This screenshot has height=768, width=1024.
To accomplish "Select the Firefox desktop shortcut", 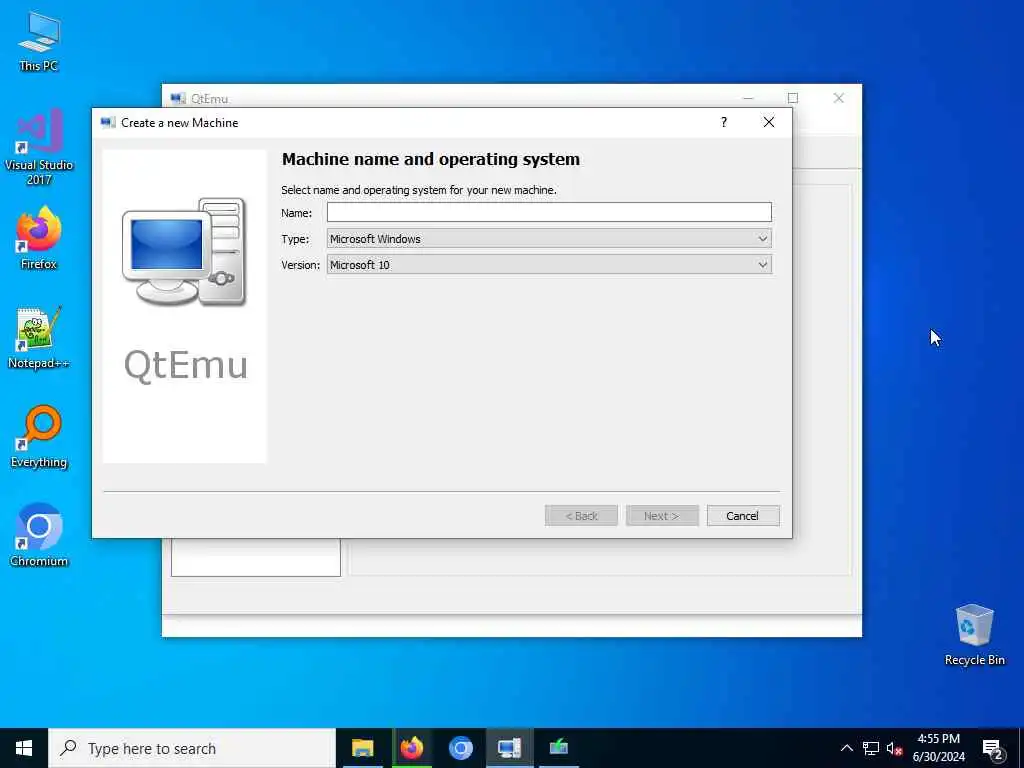I will click(39, 238).
